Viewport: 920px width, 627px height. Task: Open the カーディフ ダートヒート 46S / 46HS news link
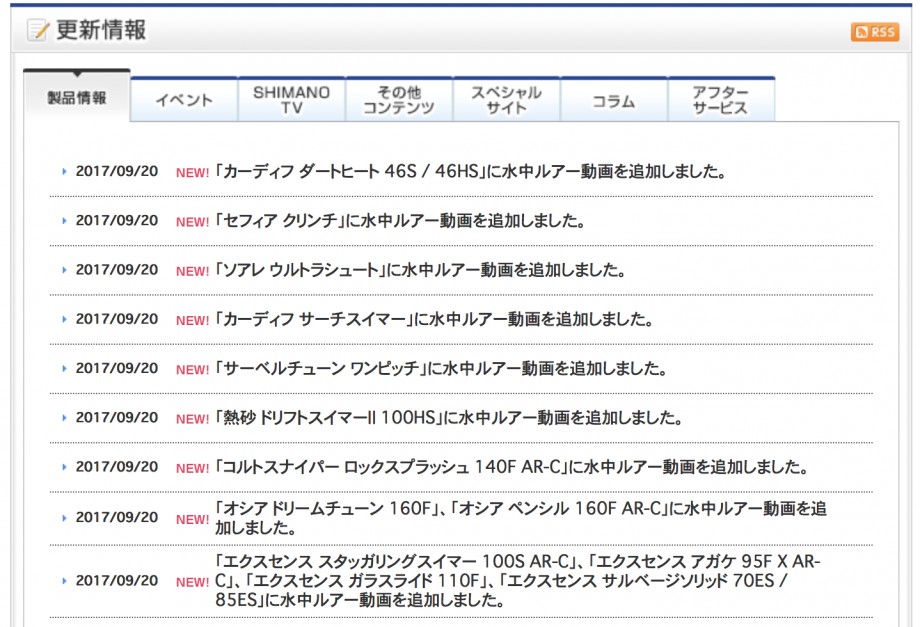click(x=471, y=171)
